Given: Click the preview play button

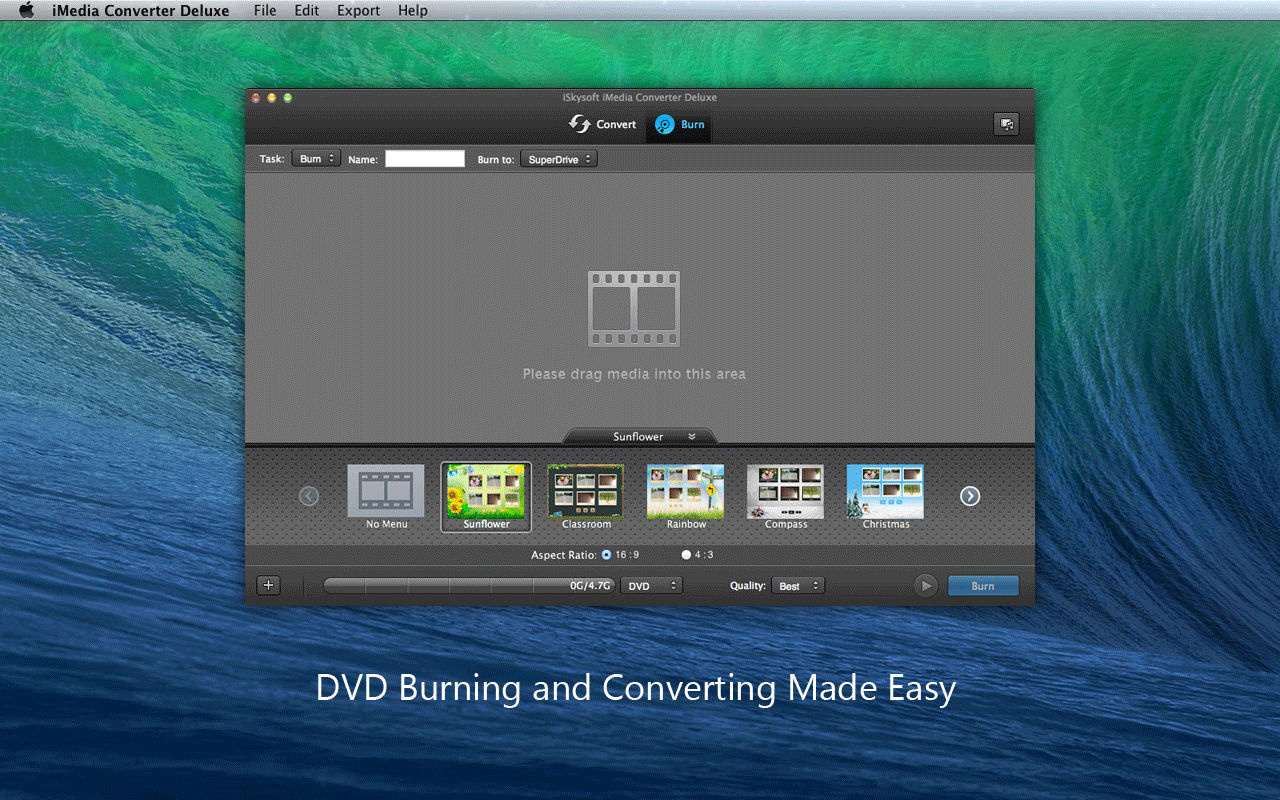Looking at the screenshot, I should [x=926, y=586].
